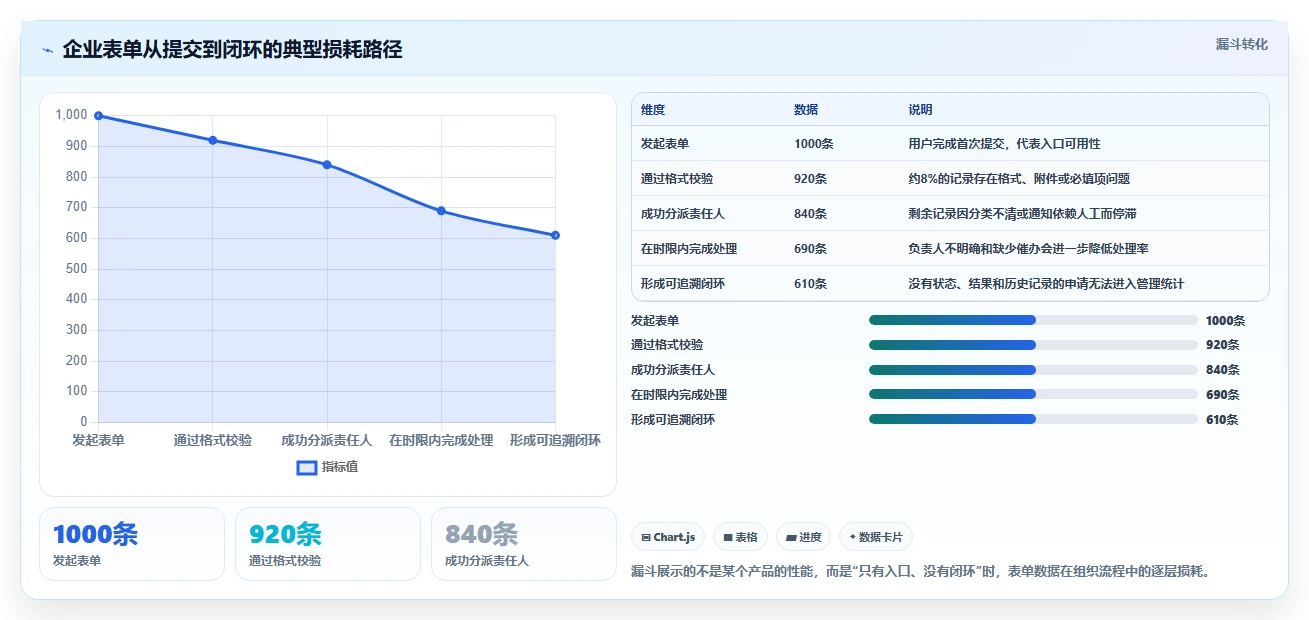
Task: Click the 610条 progress bar value
Action: pyautogui.click(x=1222, y=420)
